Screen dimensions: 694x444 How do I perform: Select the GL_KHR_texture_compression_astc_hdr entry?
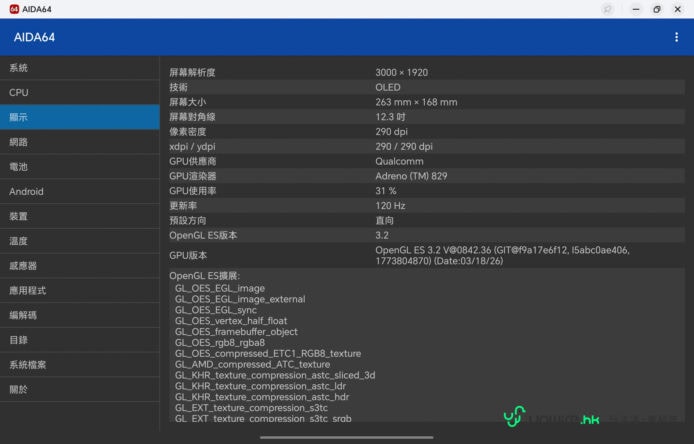click(x=262, y=397)
